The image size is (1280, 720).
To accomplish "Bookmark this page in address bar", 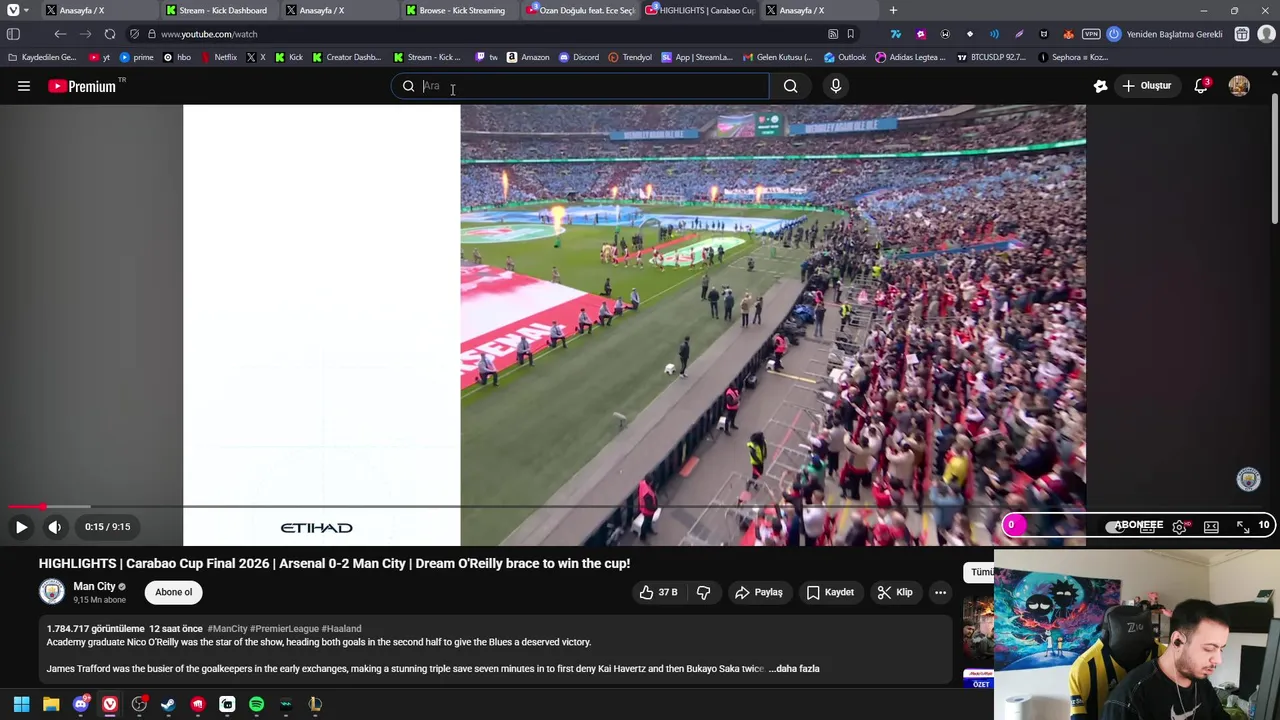I will point(851,34).
